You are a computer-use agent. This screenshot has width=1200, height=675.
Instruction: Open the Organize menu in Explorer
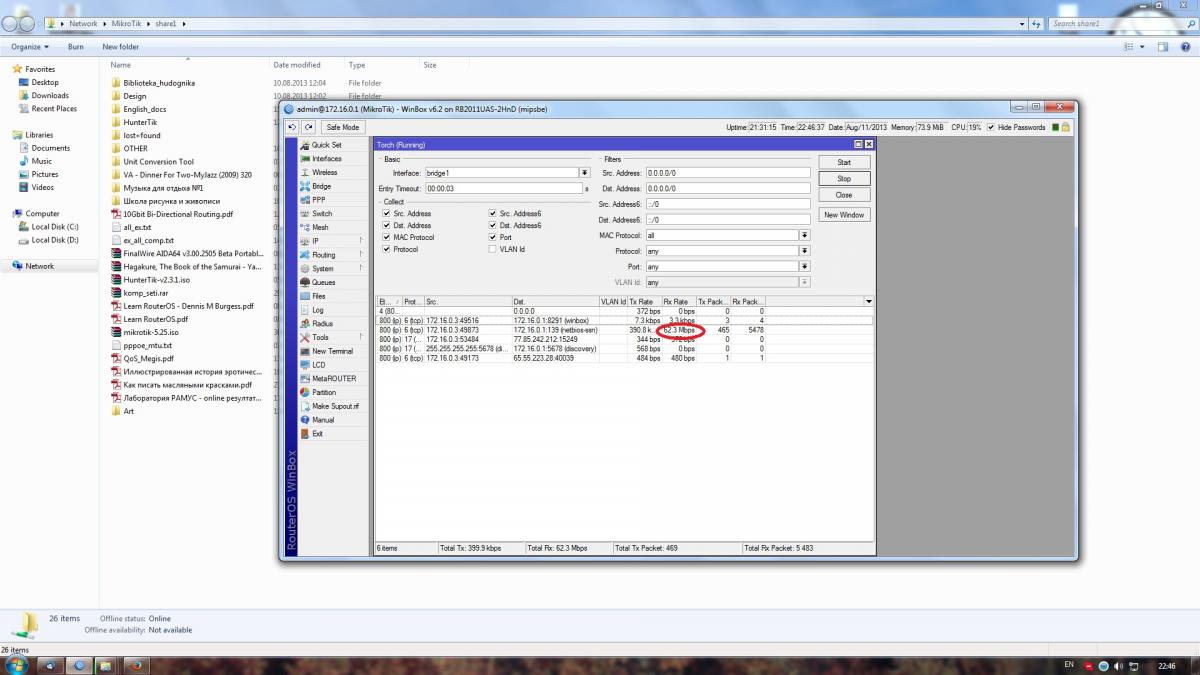click(x=30, y=47)
